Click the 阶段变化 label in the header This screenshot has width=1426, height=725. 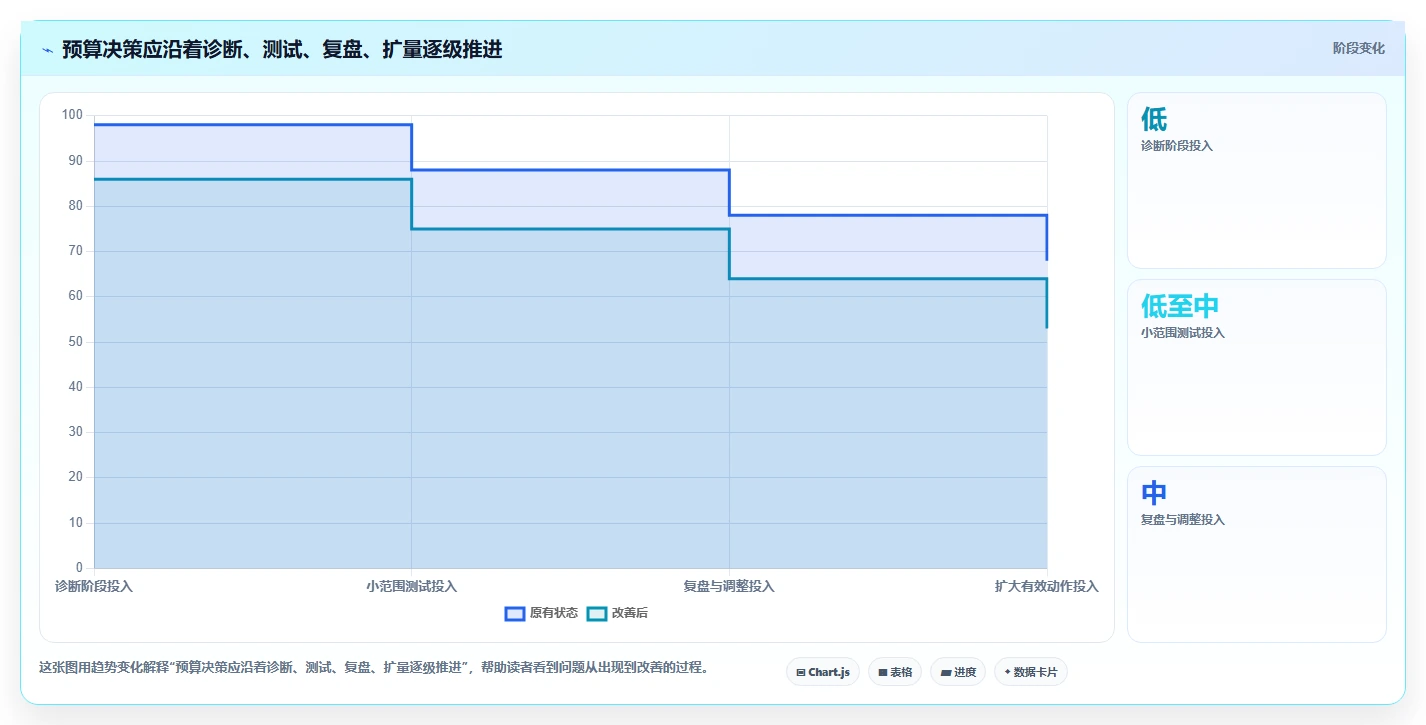pos(1359,48)
